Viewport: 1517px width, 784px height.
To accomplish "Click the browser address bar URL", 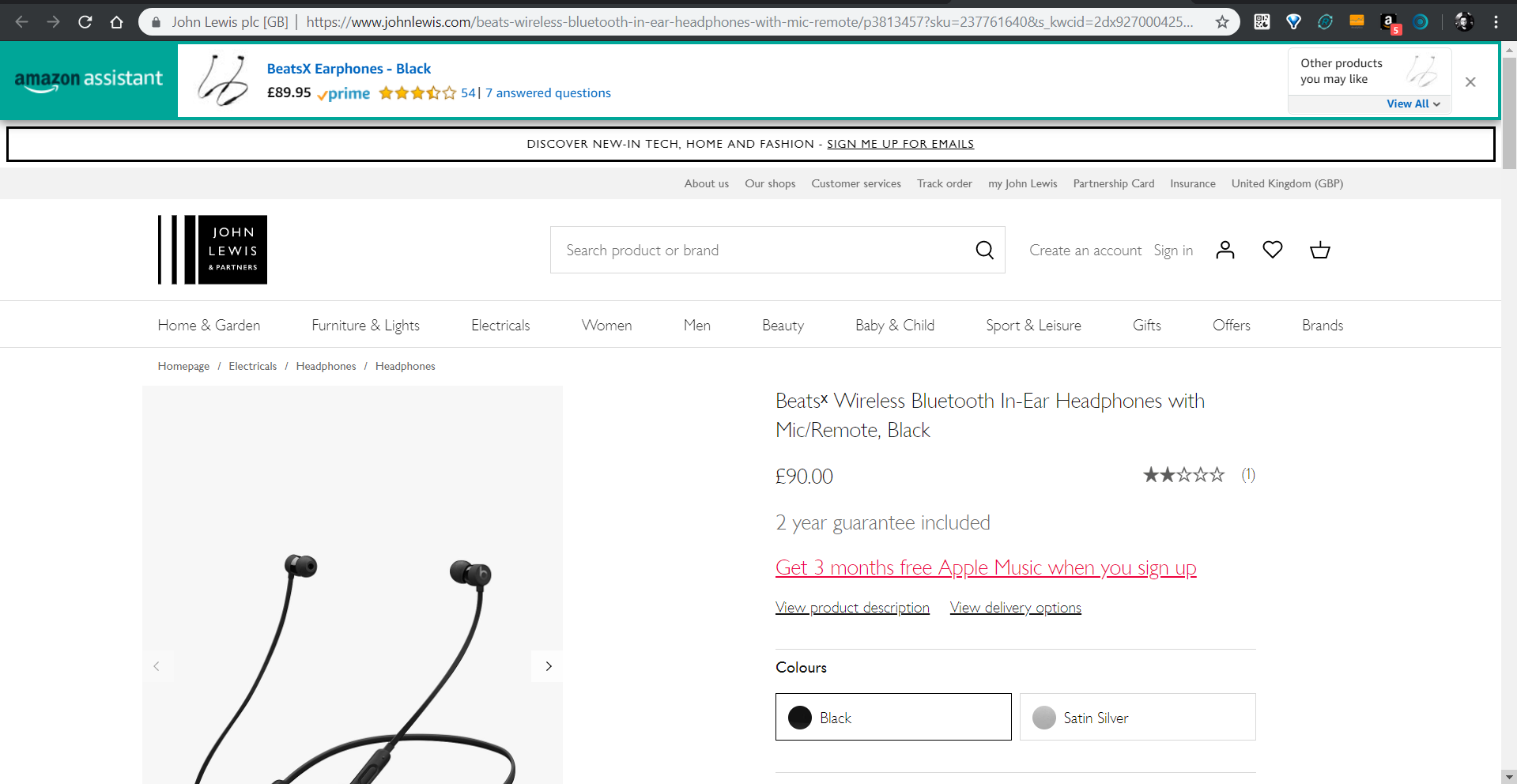I will point(749,22).
